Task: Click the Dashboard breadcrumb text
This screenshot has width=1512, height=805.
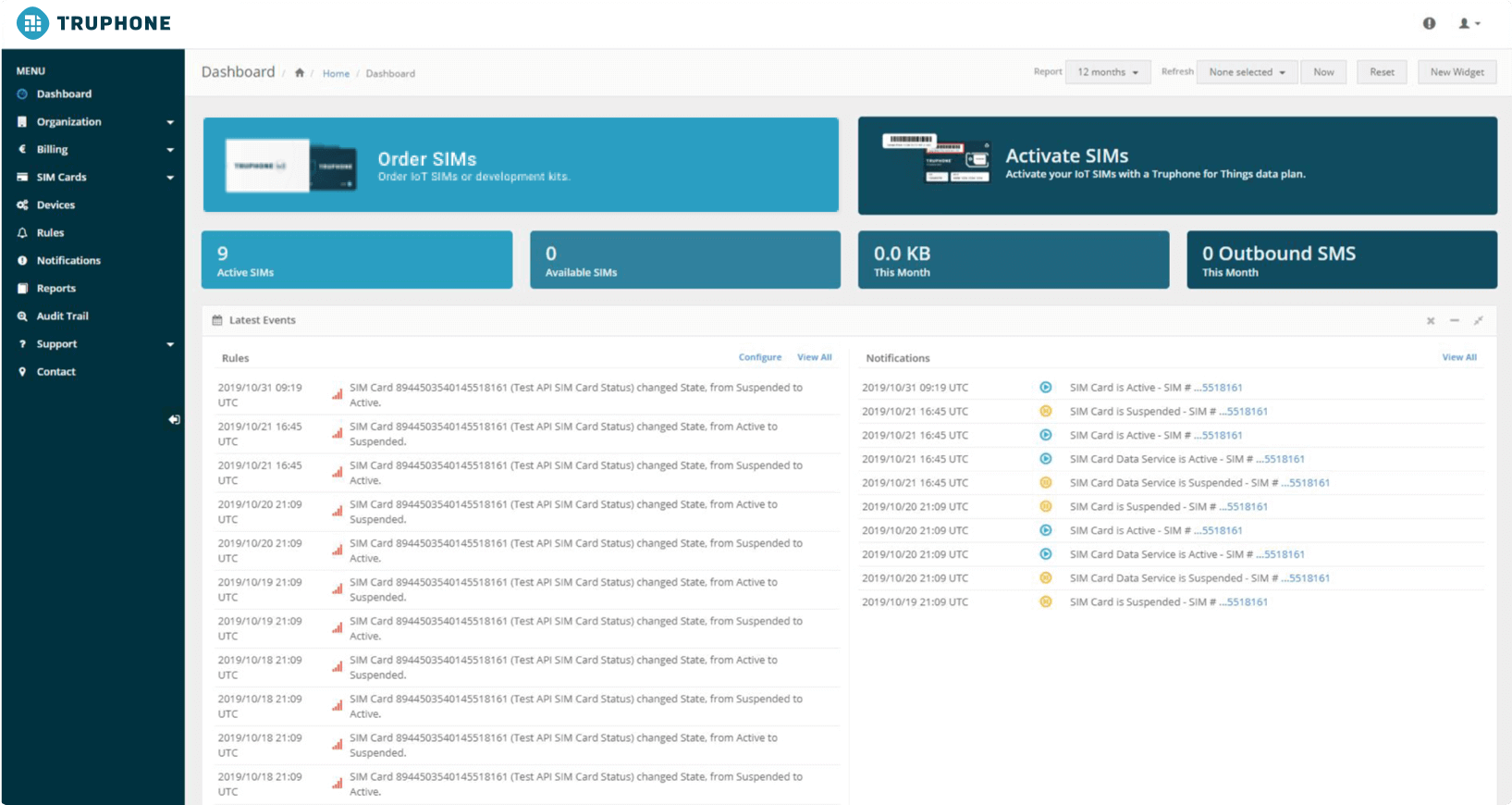Action: [390, 74]
